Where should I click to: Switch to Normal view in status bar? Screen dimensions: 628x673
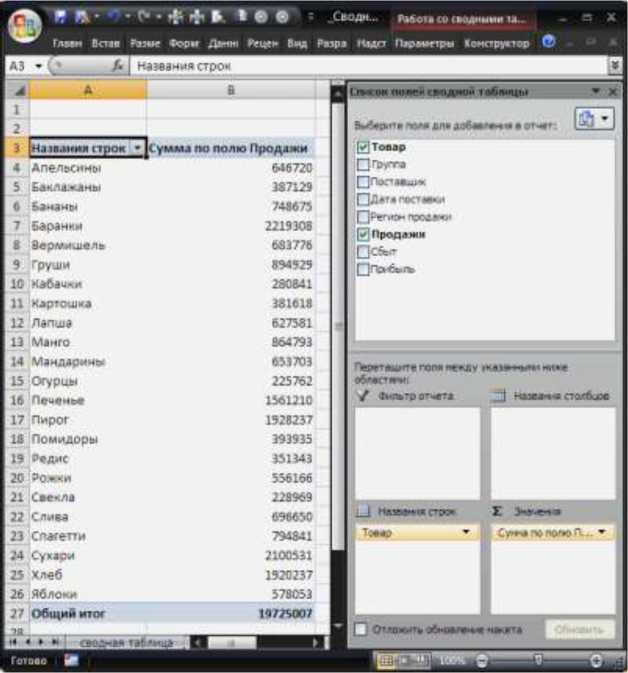pyautogui.click(x=385, y=661)
